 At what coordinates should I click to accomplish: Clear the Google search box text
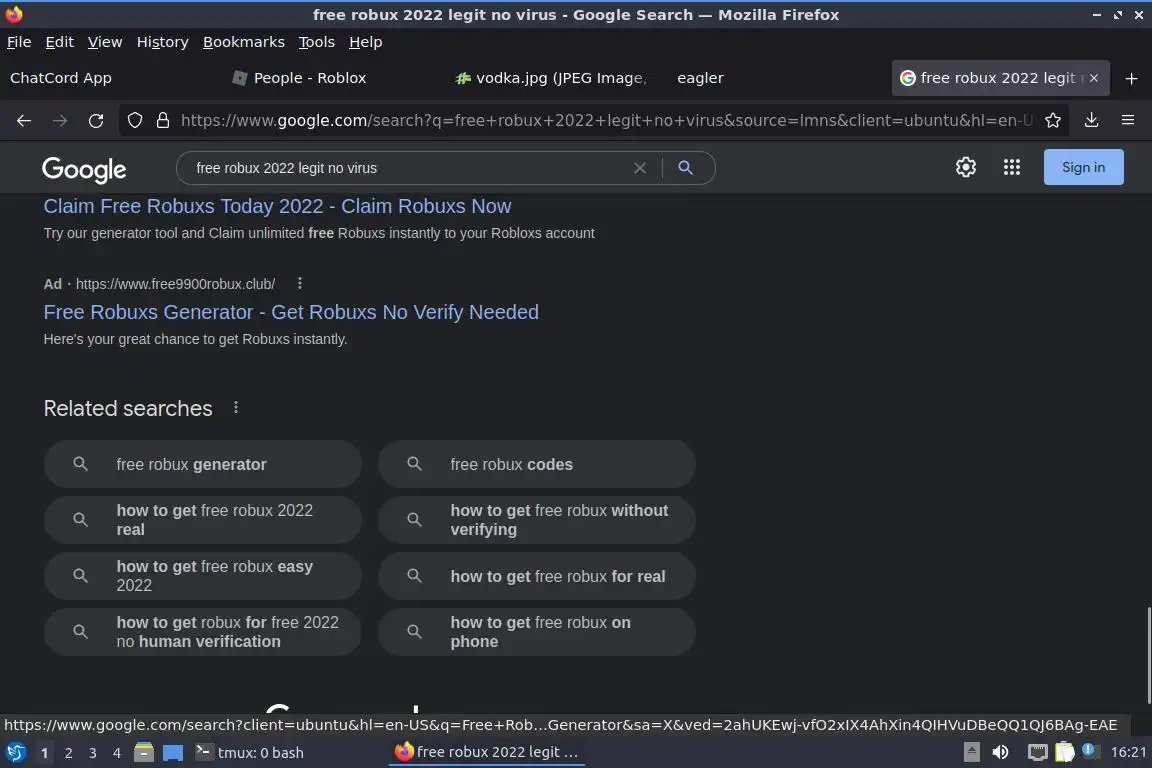pyautogui.click(x=640, y=168)
